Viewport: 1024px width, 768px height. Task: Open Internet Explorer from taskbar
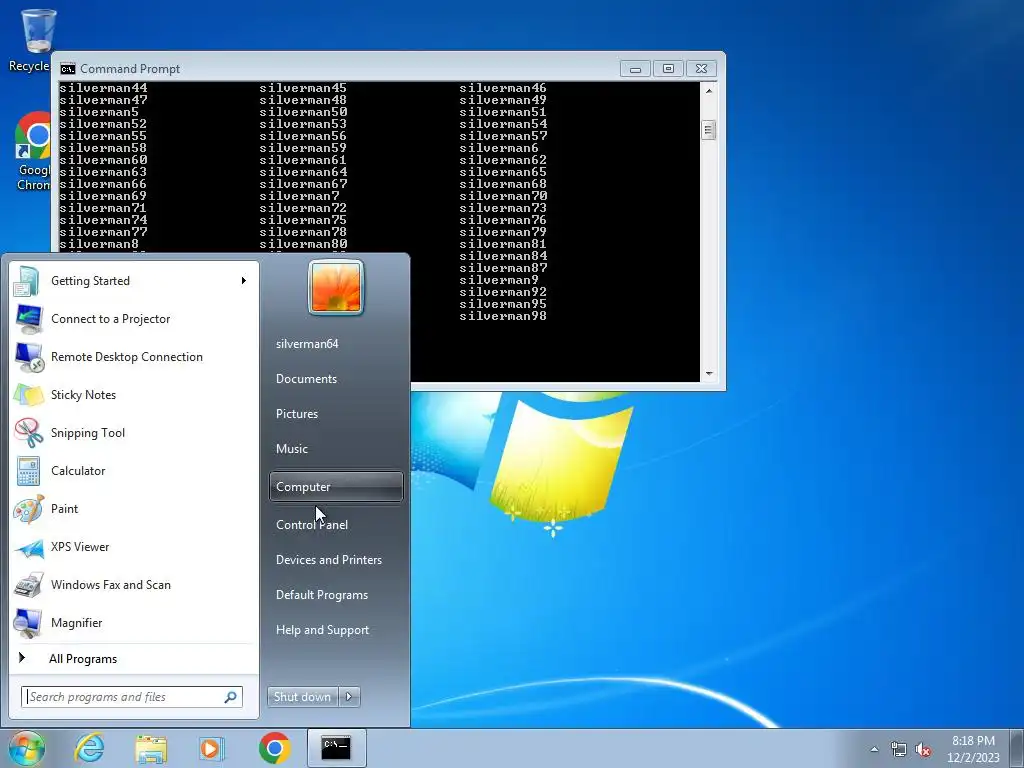89,748
